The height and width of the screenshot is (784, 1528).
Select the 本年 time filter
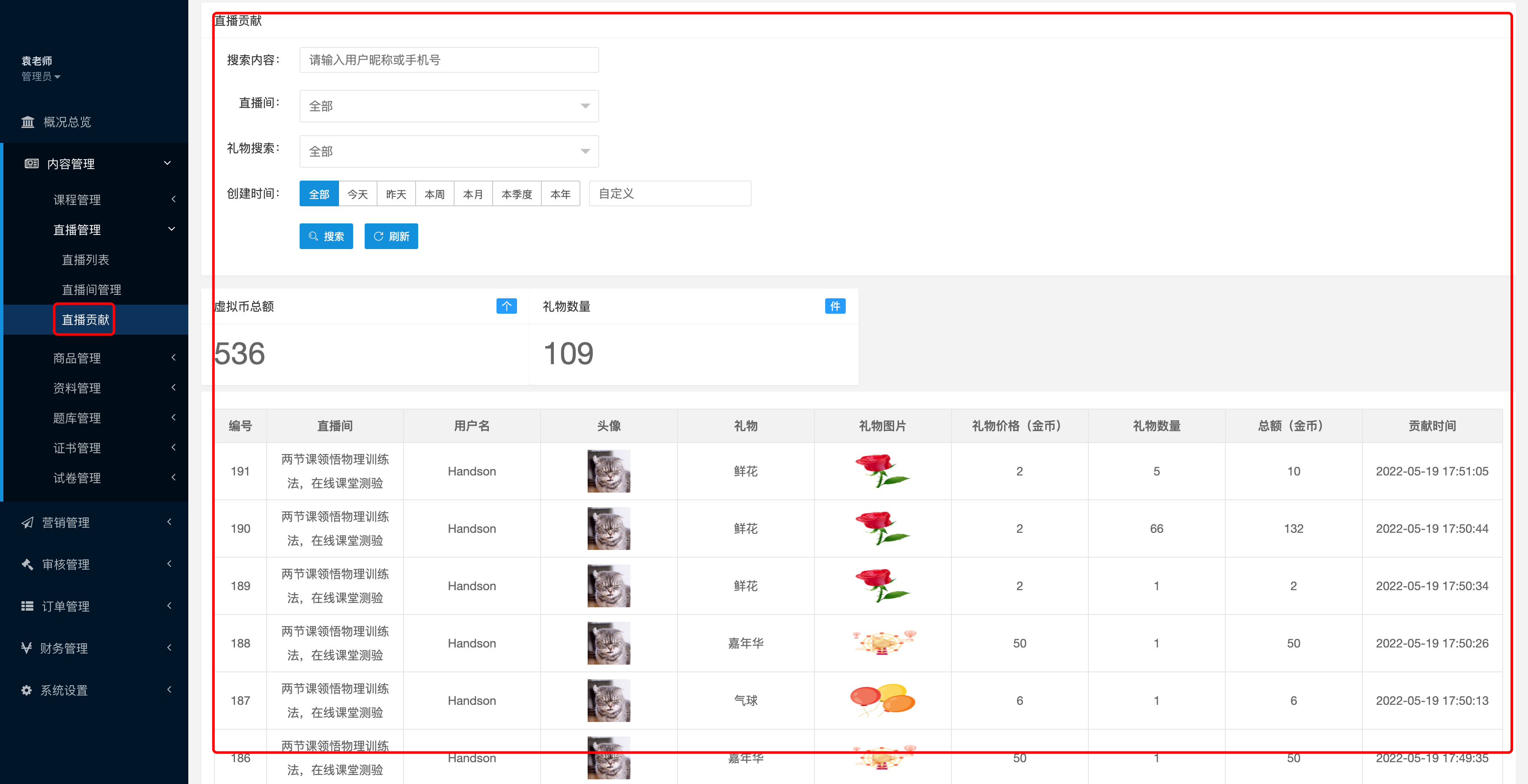click(561, 194)
